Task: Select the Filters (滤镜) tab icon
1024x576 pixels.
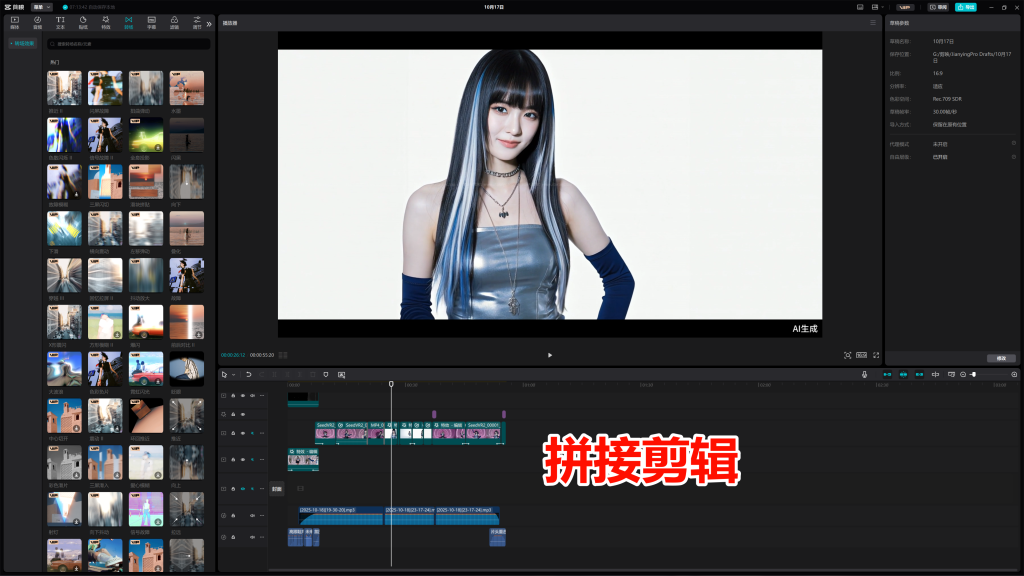Action: (174, 22)
